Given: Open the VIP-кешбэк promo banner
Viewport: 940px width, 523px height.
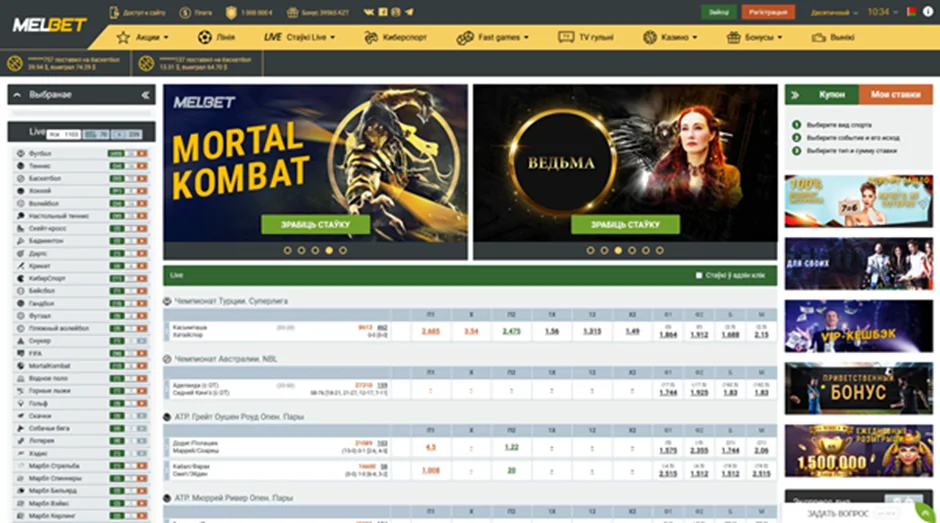Looking at the screenshot, I should pyautogui.click(x=858, y=326).
